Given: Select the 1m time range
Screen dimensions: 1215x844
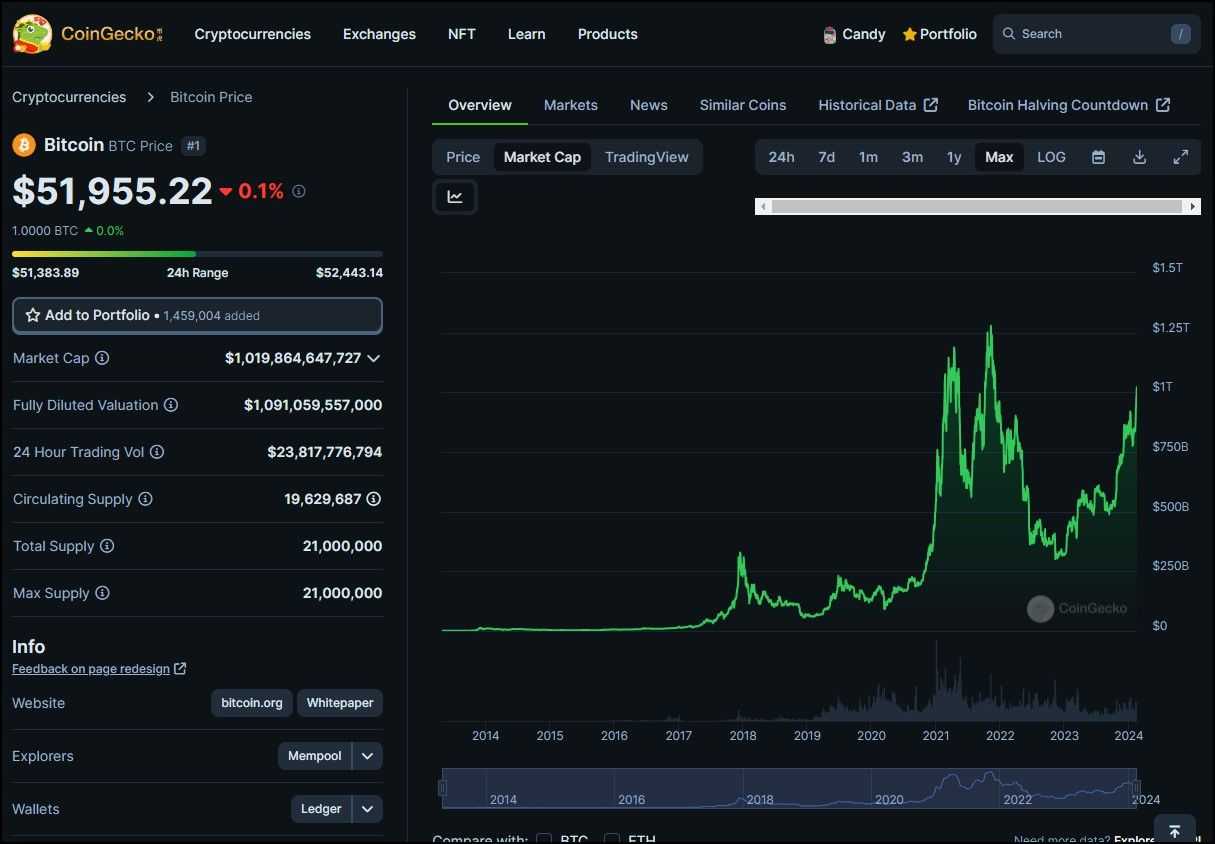Looking at the screenshot, I should (868, 157).
